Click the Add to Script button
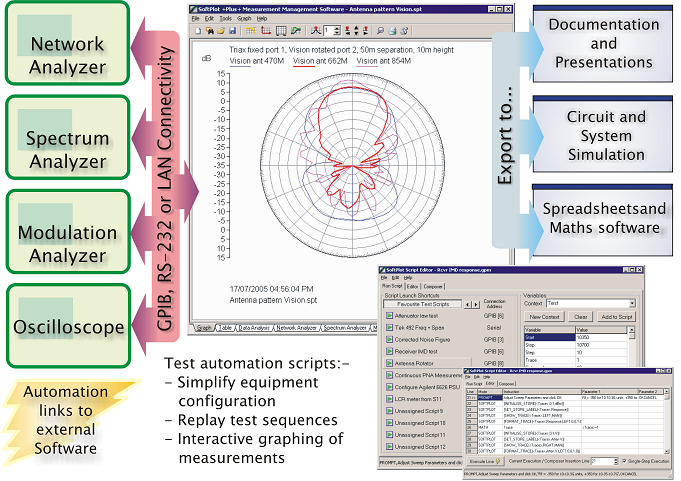This screenshot has width=681, height=481. click(x=616, y=317)
